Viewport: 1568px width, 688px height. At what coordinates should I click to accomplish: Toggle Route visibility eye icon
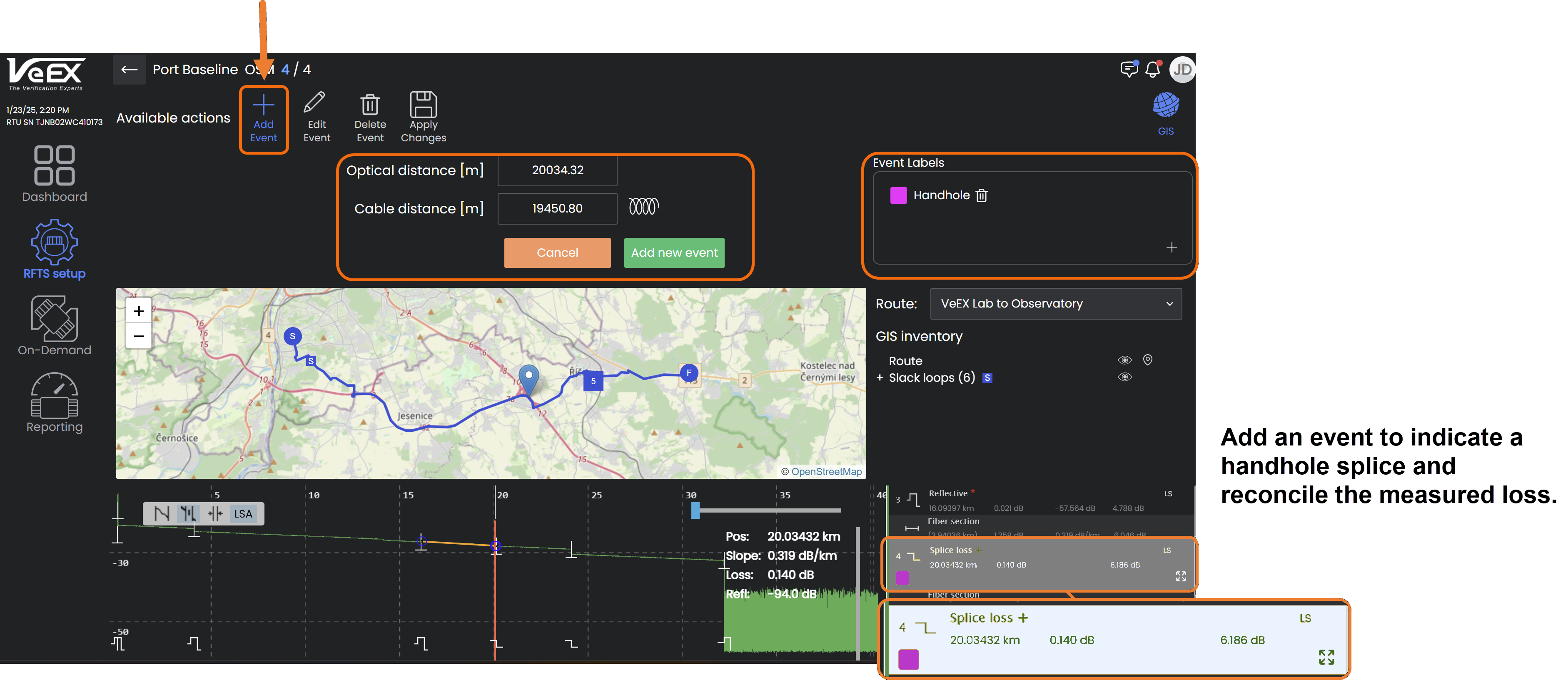coord(1124,360)
